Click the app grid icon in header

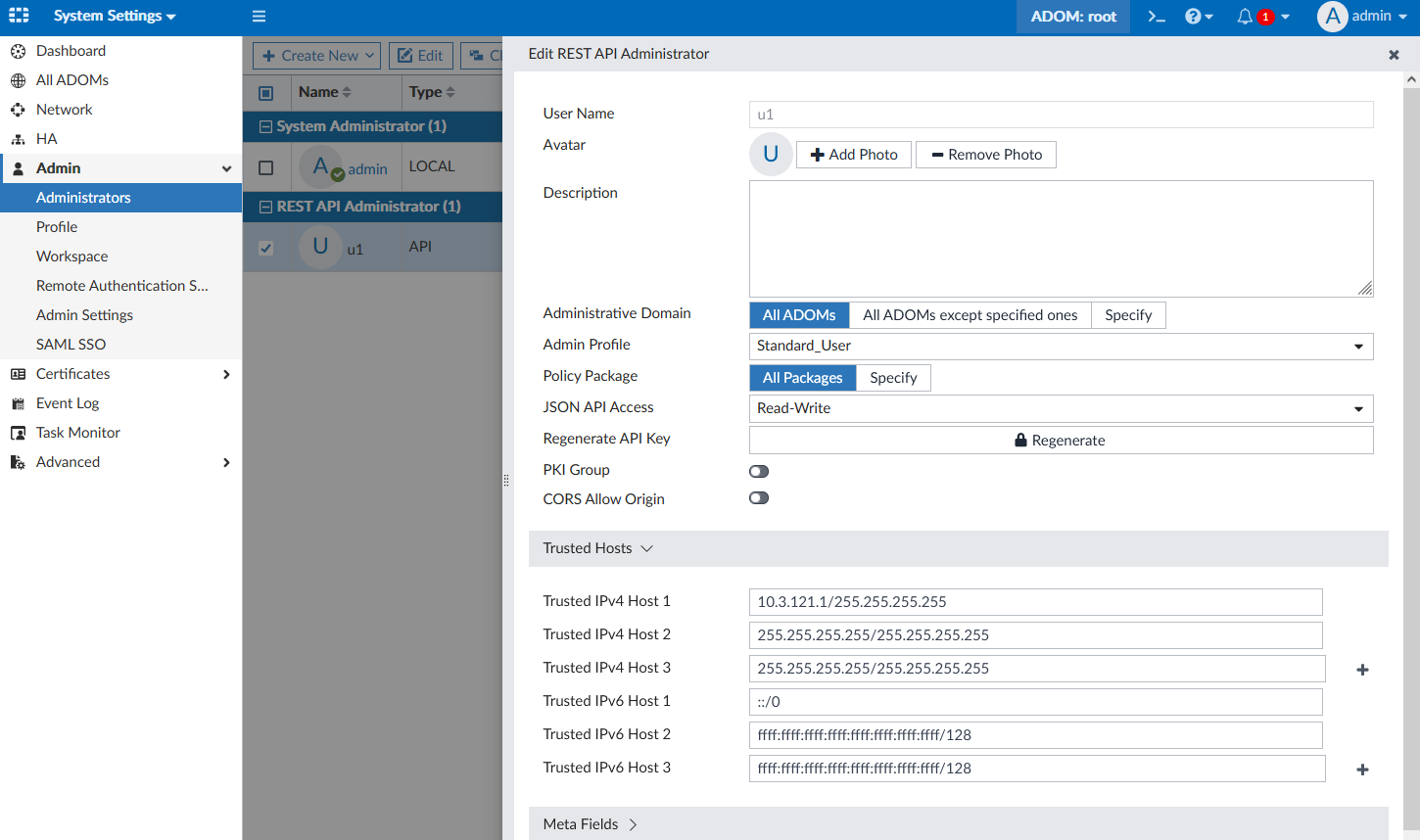(x=19, y=16)
